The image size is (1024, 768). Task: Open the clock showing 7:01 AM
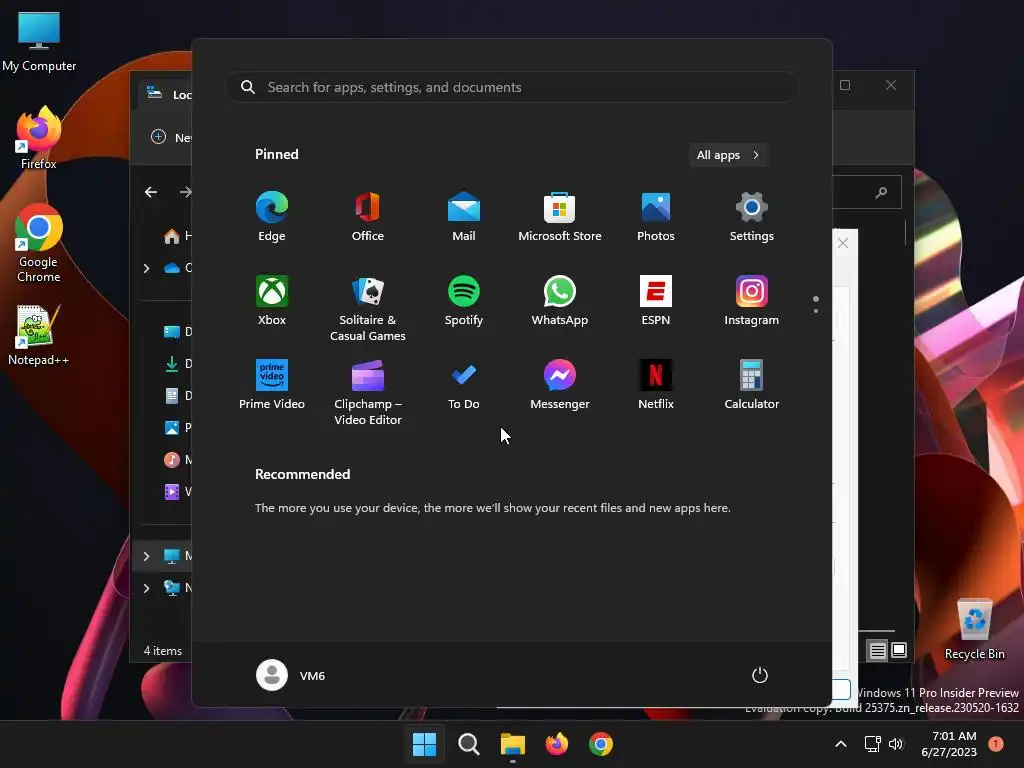[x=949, y=744]
